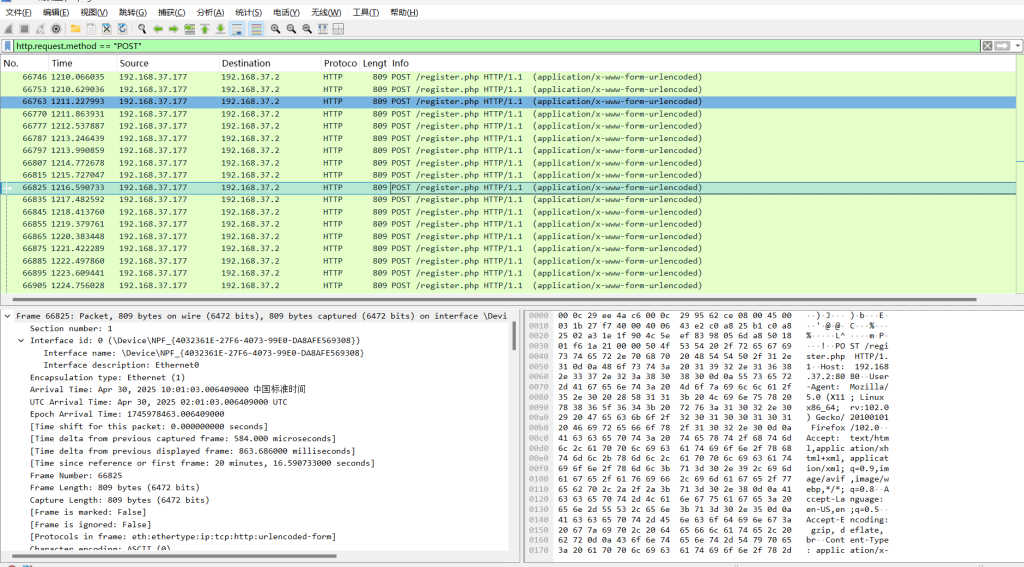The image size is (1024, 567).
Task: Toggle auto-scroll during live capture
Action: 237,29
